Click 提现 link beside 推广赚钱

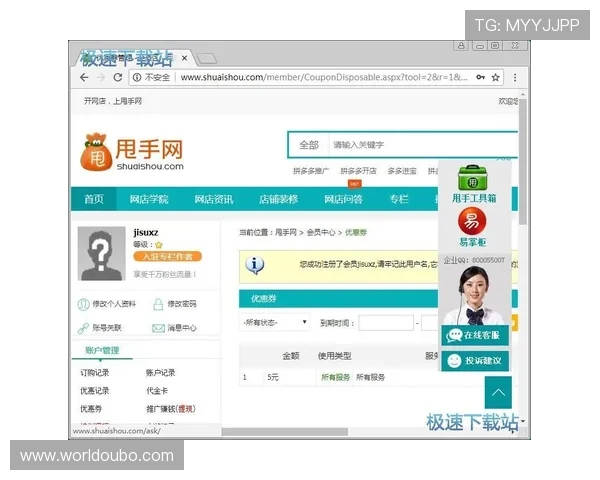tap(186, 409)
